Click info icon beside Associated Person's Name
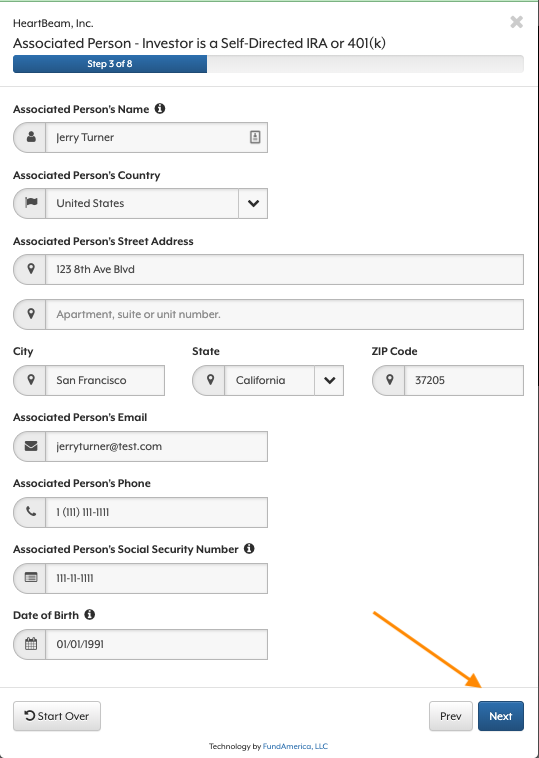539x758 pixels. click(160, 109)
